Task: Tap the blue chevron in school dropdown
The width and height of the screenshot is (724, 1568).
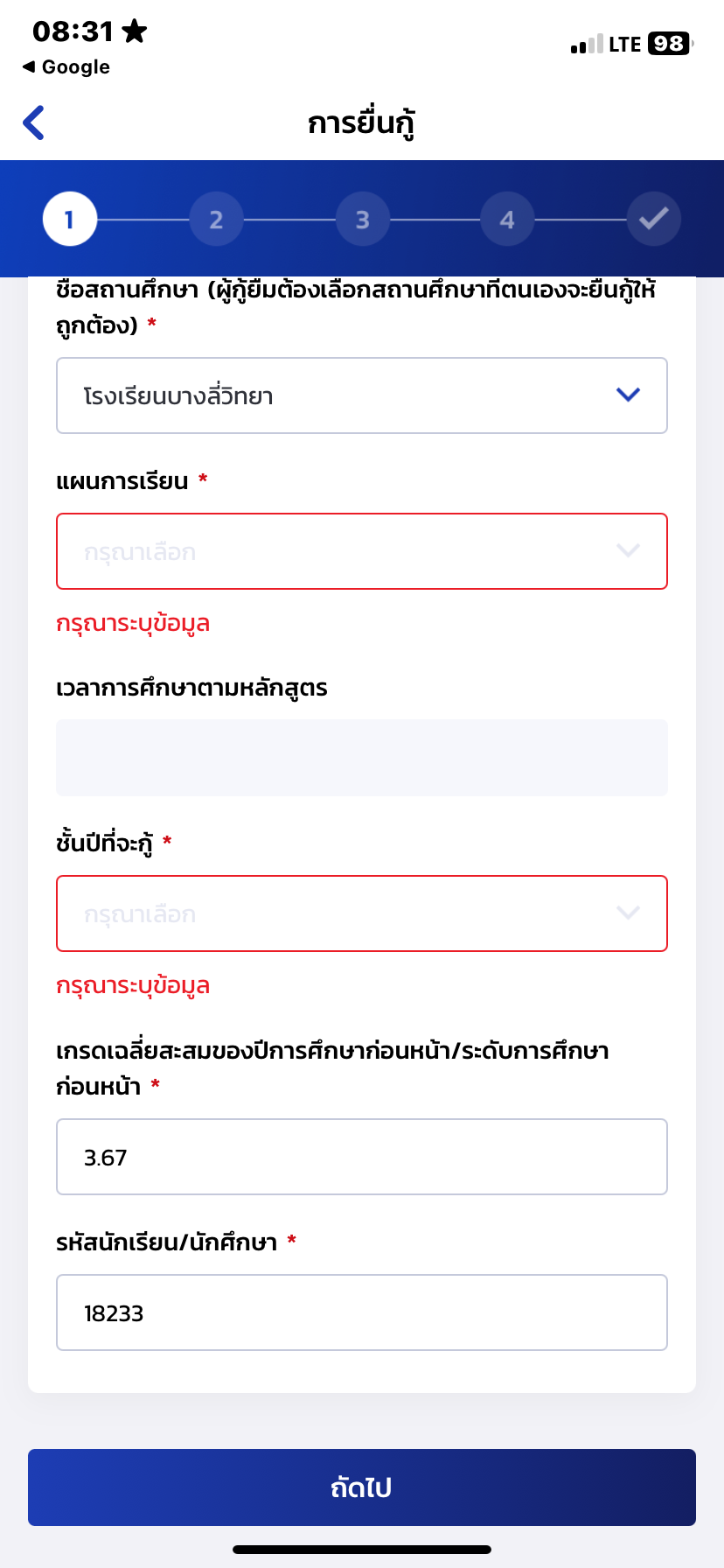Action: point(629,395)
